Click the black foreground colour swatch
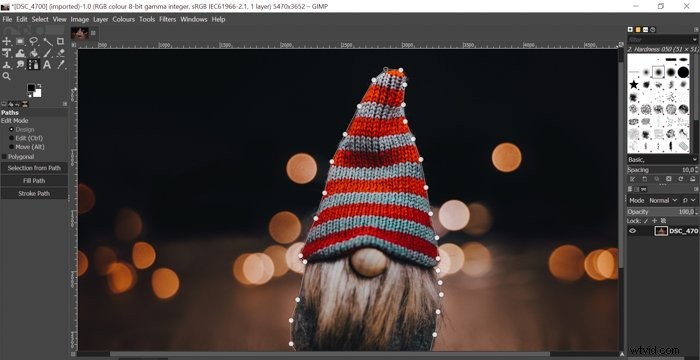700x360 pixels. click(31, 88)
